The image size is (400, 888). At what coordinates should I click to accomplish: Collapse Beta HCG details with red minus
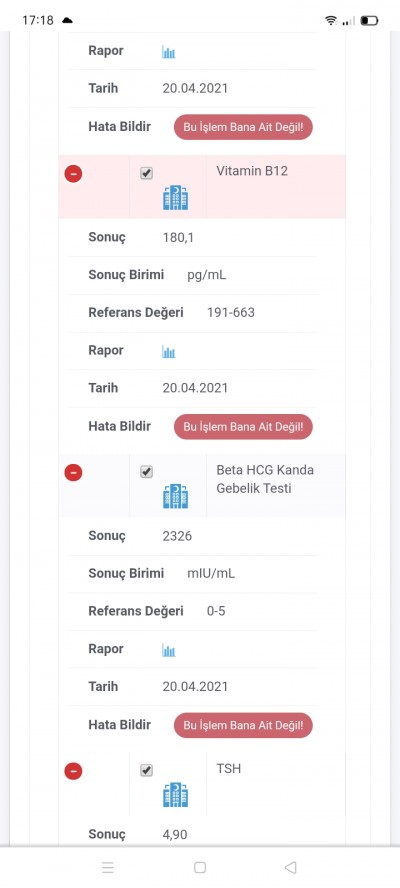73,472
